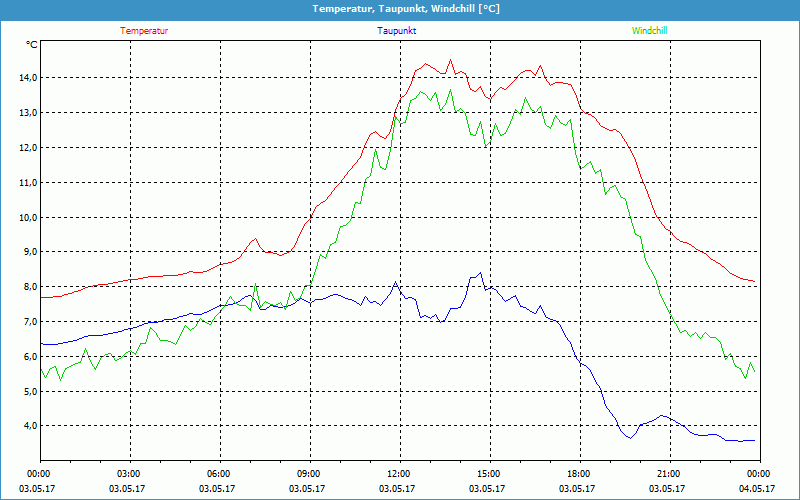This screenshot has width=800, height=500.
Task: Select the 7,0 y-axis value
Action: tap(30, 321)
